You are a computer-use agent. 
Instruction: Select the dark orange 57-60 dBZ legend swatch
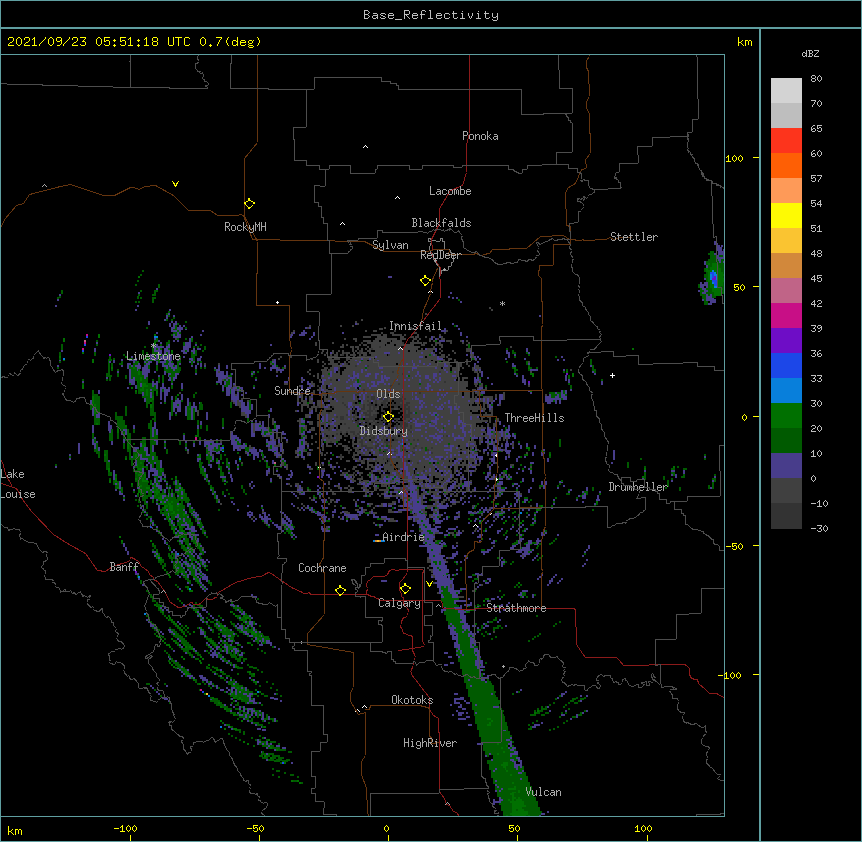786,166
